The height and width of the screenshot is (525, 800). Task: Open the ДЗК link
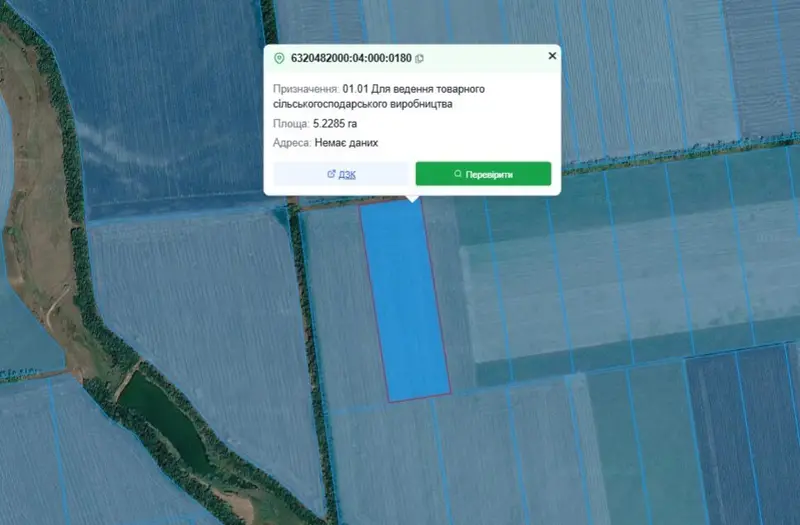(341, 174)
